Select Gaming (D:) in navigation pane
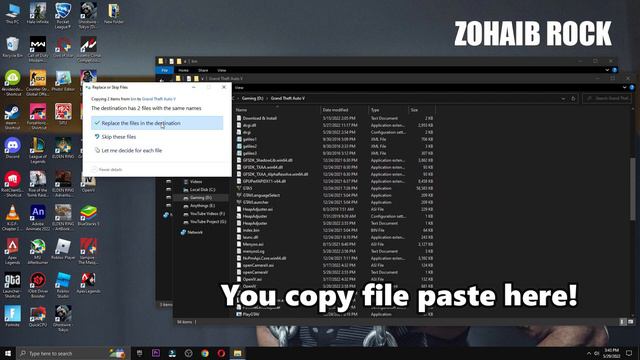Image resolution: width=640 pixels, height=360 pixels. pyautogui.click(x=198, y=198)
